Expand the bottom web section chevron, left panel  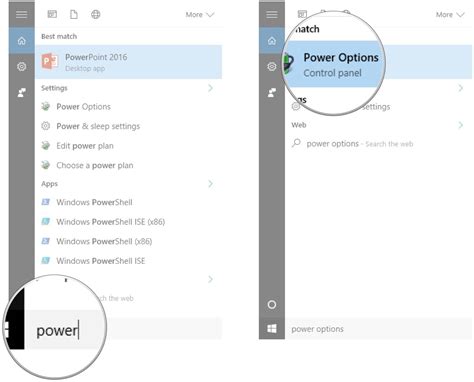tap(210, 279)
